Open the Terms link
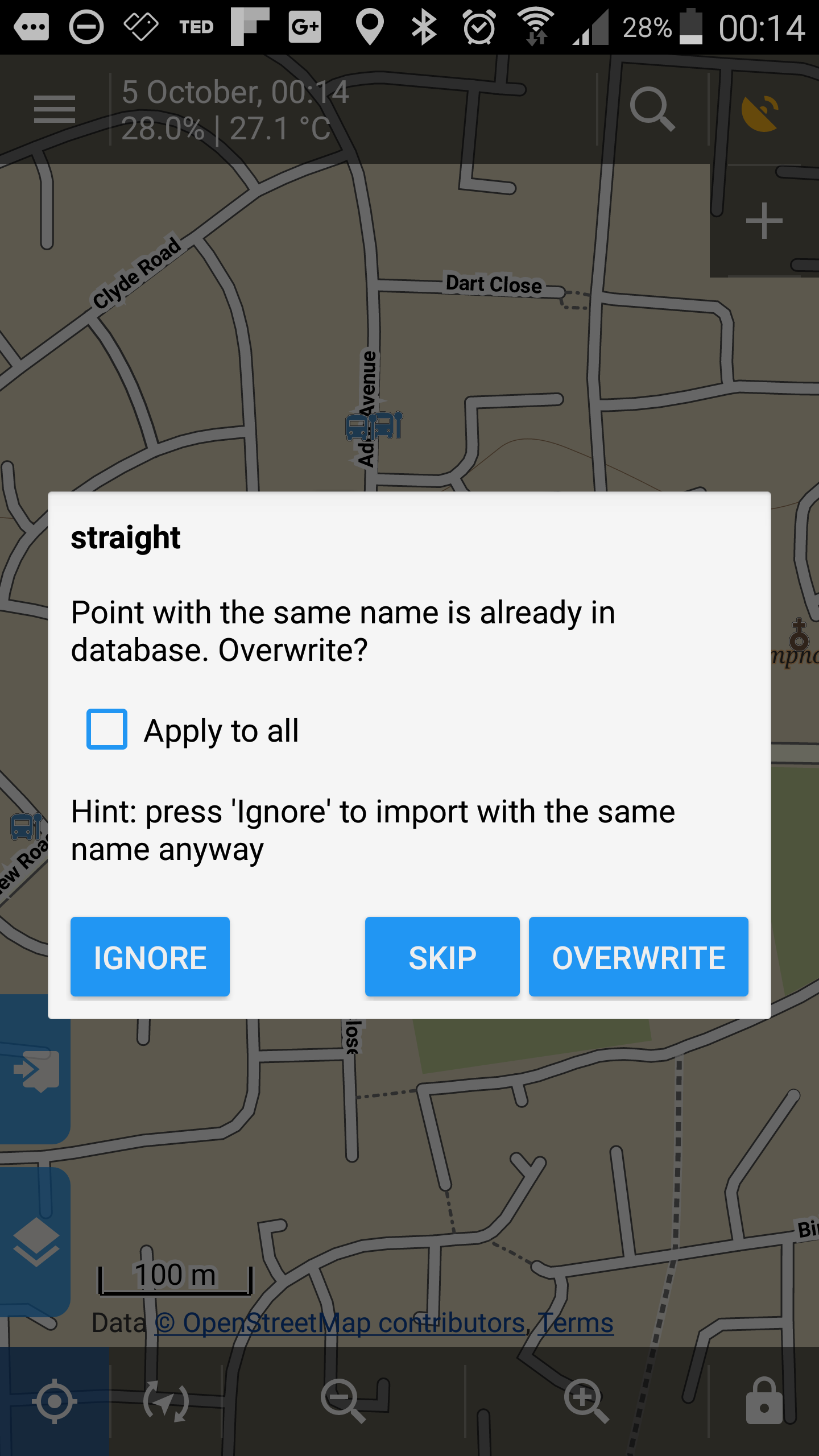Viewport: 819px width, 1456px height. [x=576, y=1323]
